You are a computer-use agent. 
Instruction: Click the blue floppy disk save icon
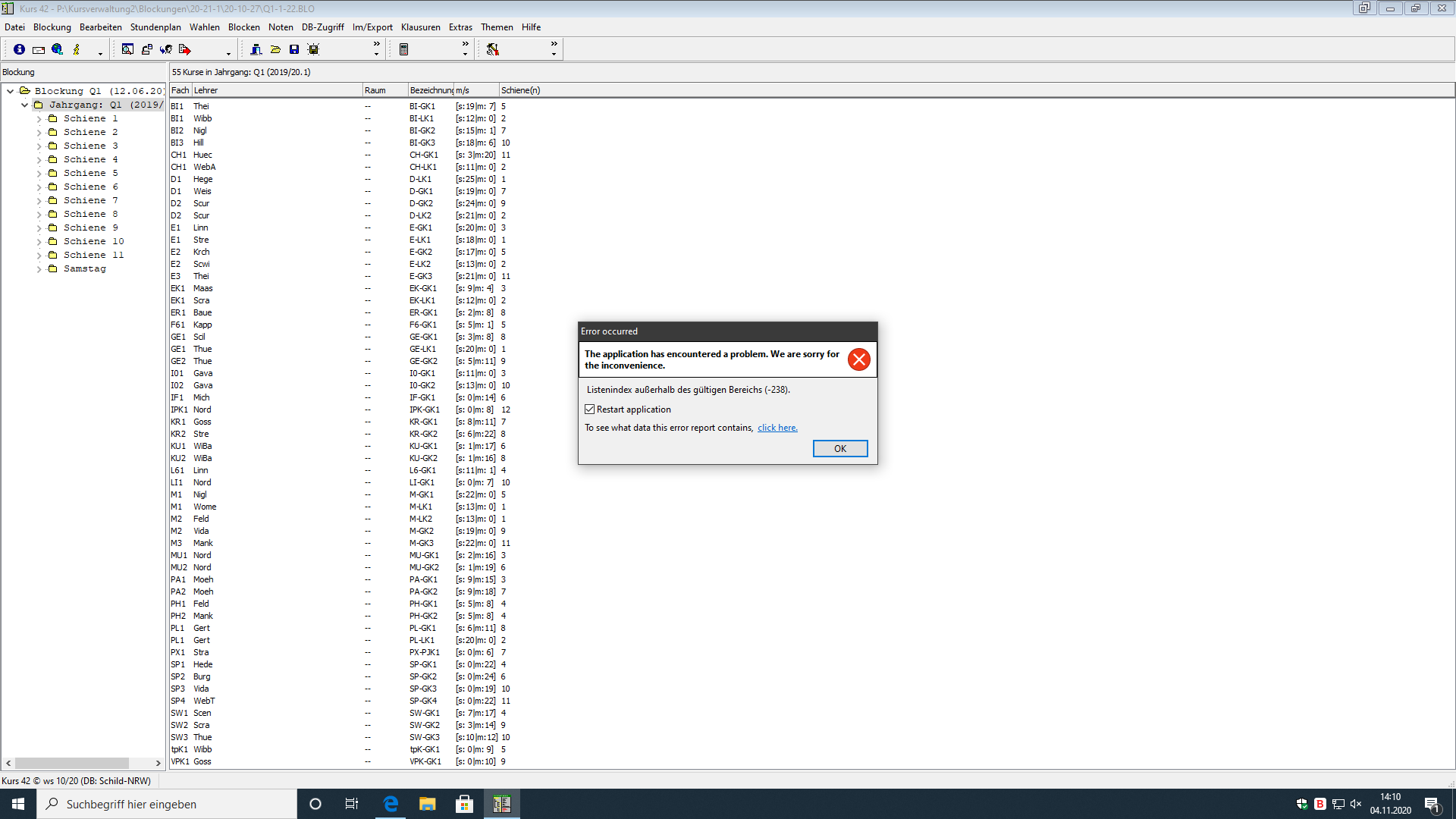point(294,49)
